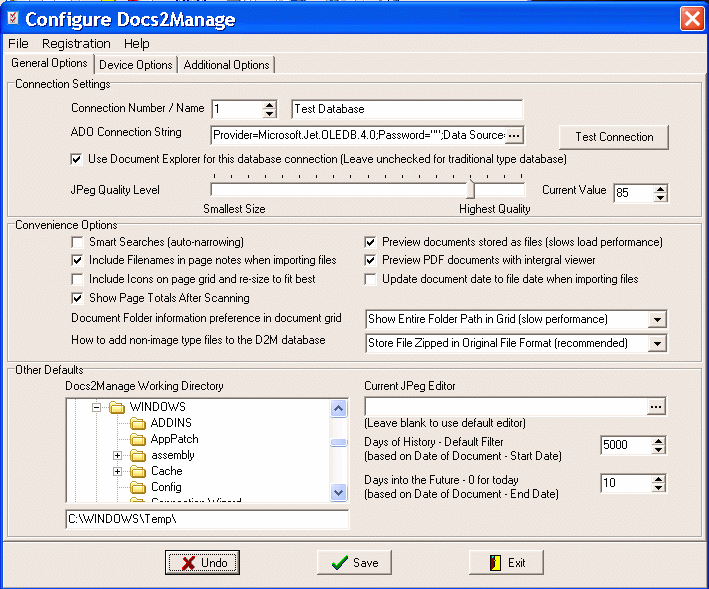Viewport: 709px width, 589px height.
Task: Click the Undo button
Action: pos(202,563)
